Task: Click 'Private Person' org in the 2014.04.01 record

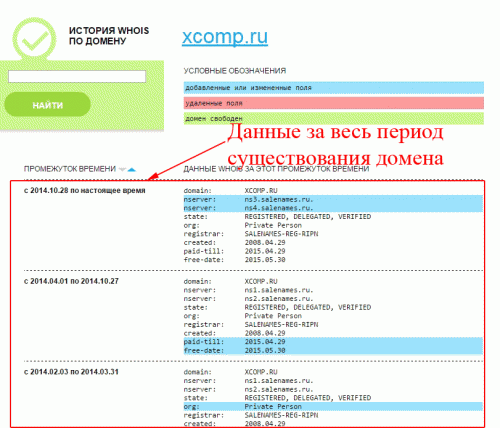Action: point(273,316)
